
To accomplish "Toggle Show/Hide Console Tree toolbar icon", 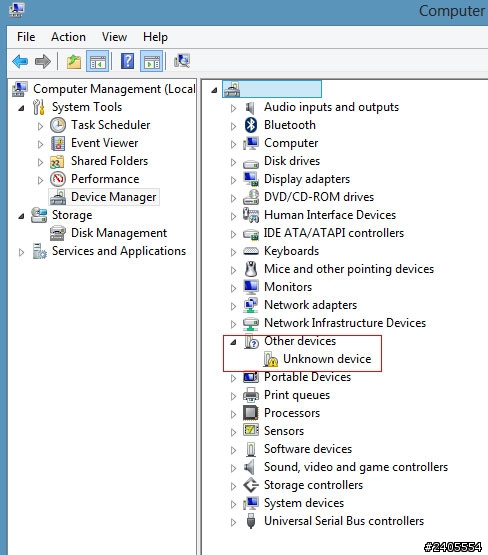I will [x=97, y=62].
